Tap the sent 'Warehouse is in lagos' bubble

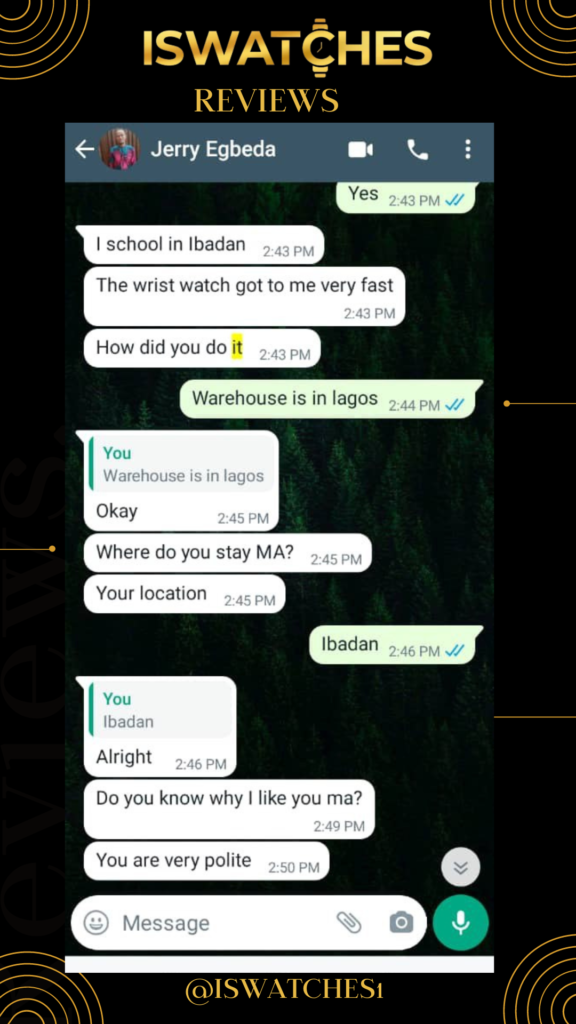click(332, 399)
